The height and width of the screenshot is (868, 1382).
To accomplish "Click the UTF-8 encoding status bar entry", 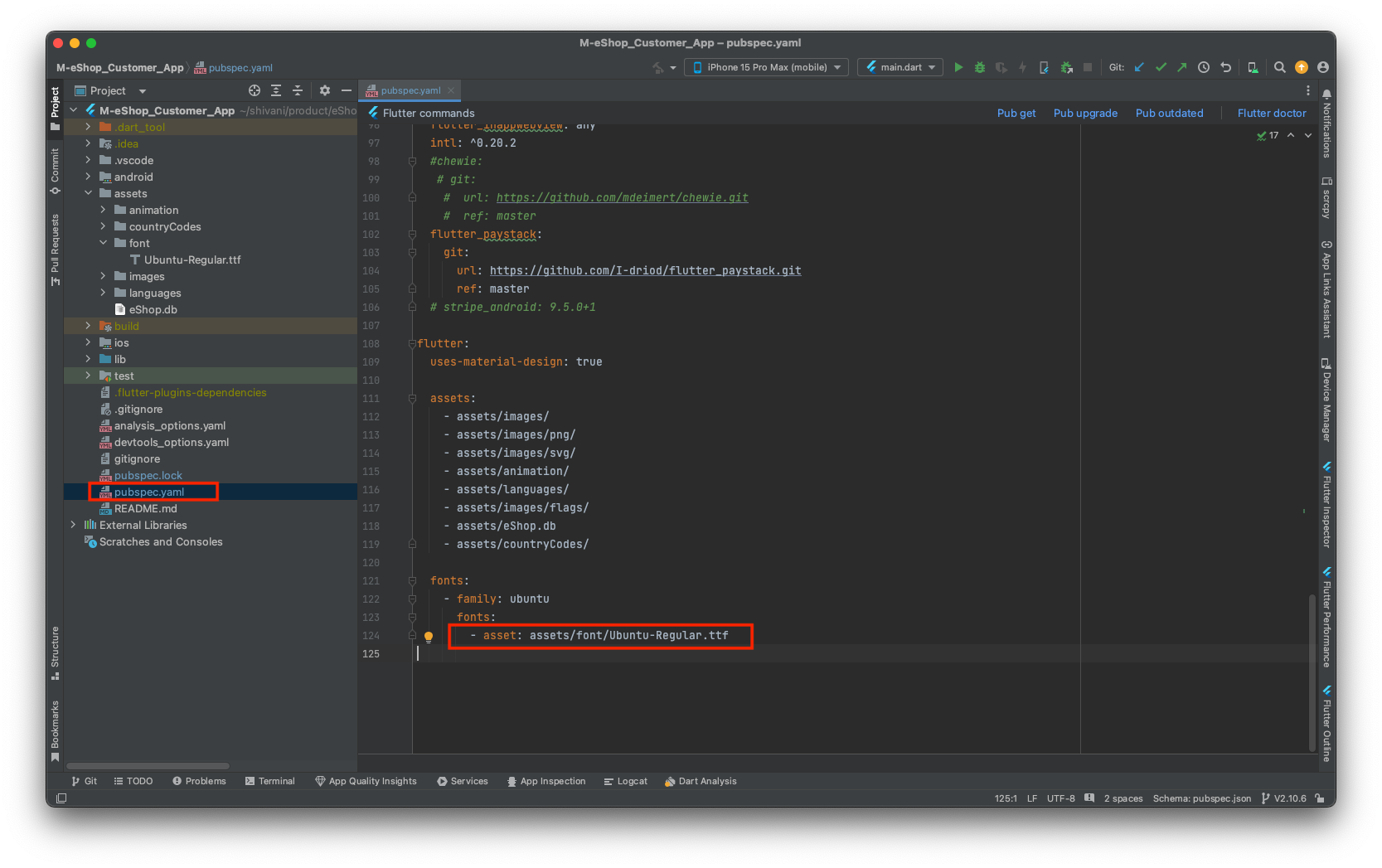I will tap(1060, 798).
